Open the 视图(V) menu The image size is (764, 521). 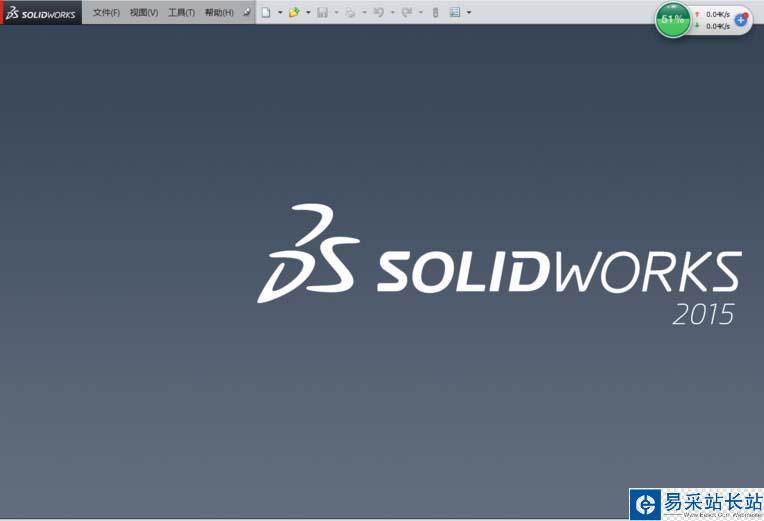(x=144, y=13)
